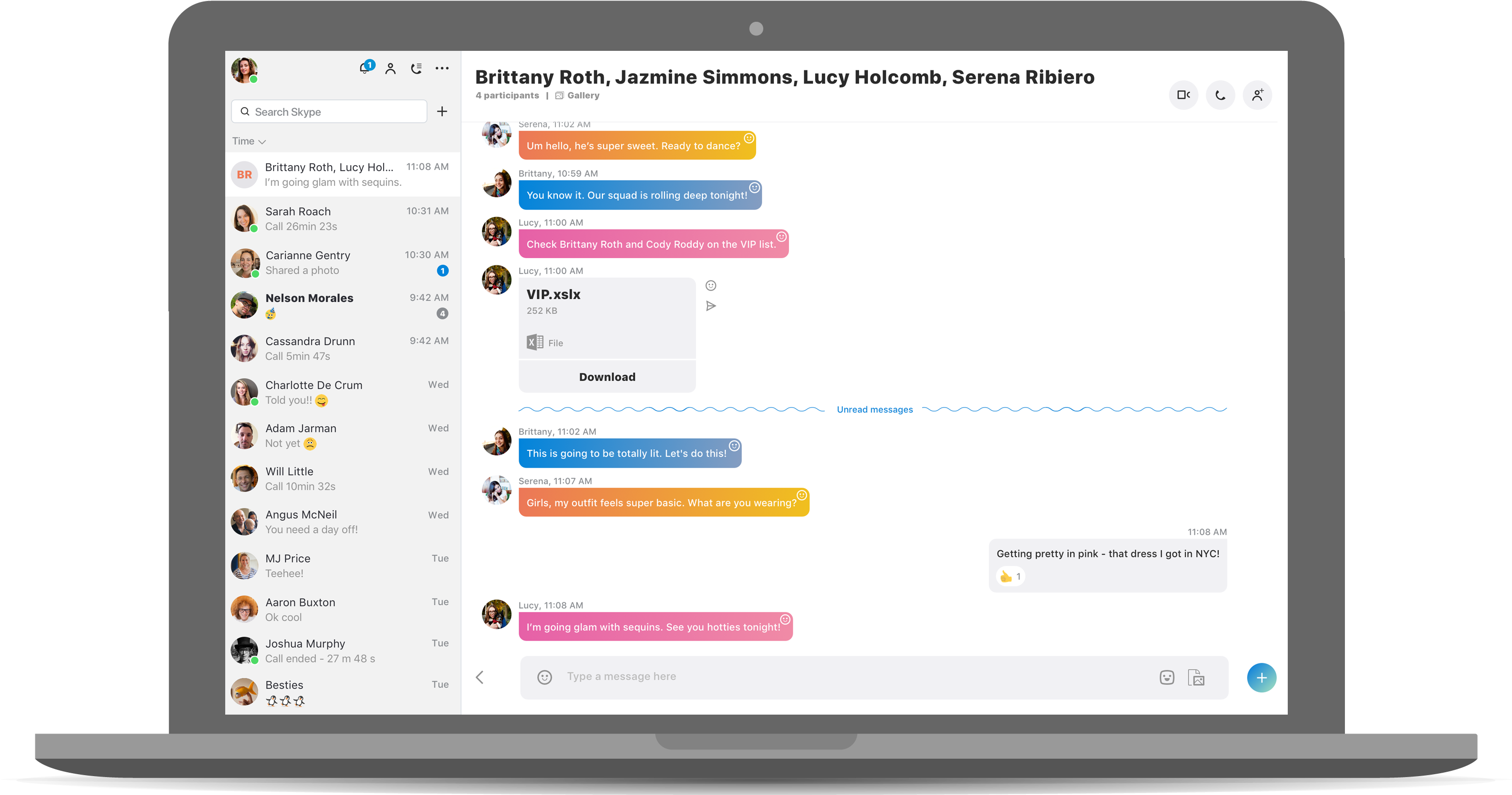
Task: Open the conversation Gallery
Action: tap(579, 95)
